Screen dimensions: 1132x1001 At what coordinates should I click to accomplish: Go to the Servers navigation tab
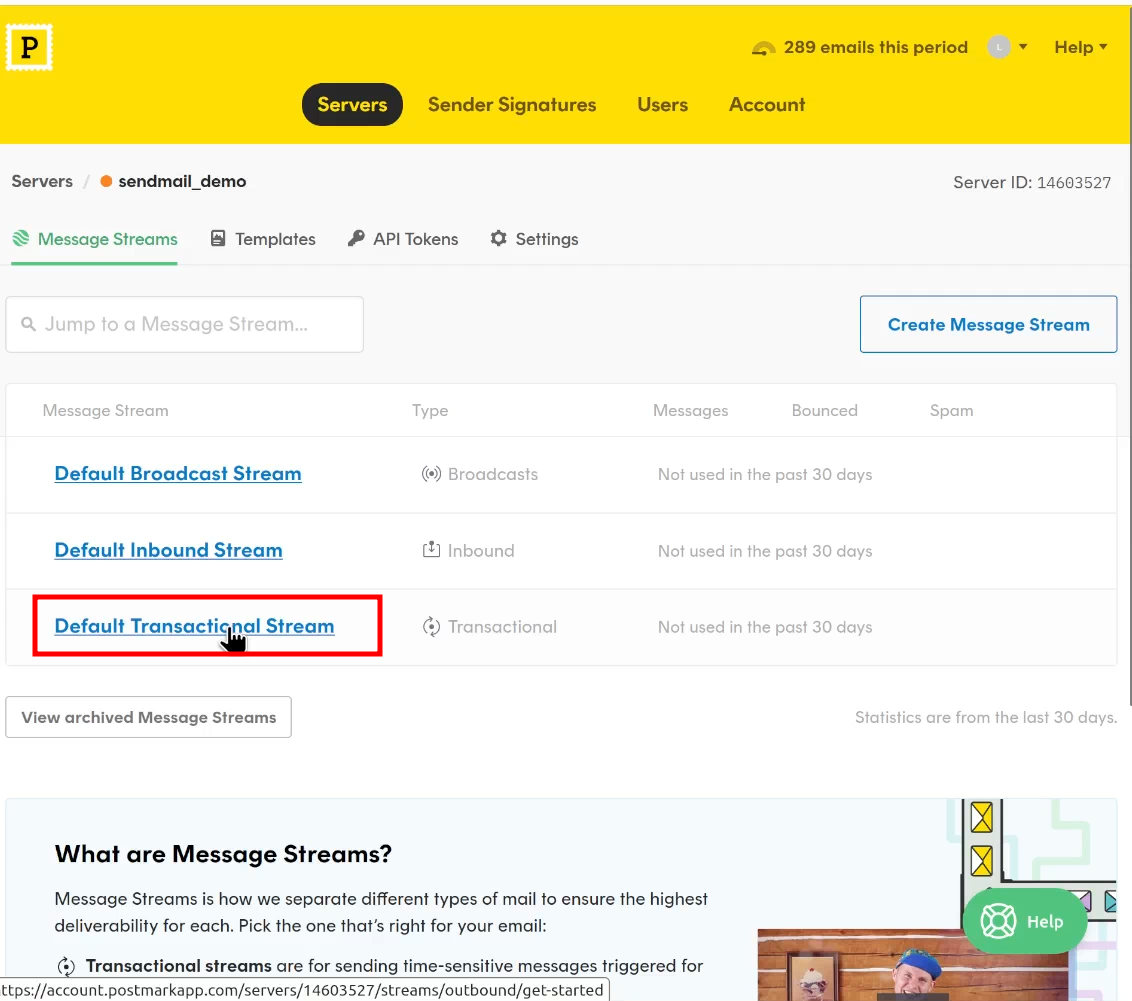pos(352,105)
